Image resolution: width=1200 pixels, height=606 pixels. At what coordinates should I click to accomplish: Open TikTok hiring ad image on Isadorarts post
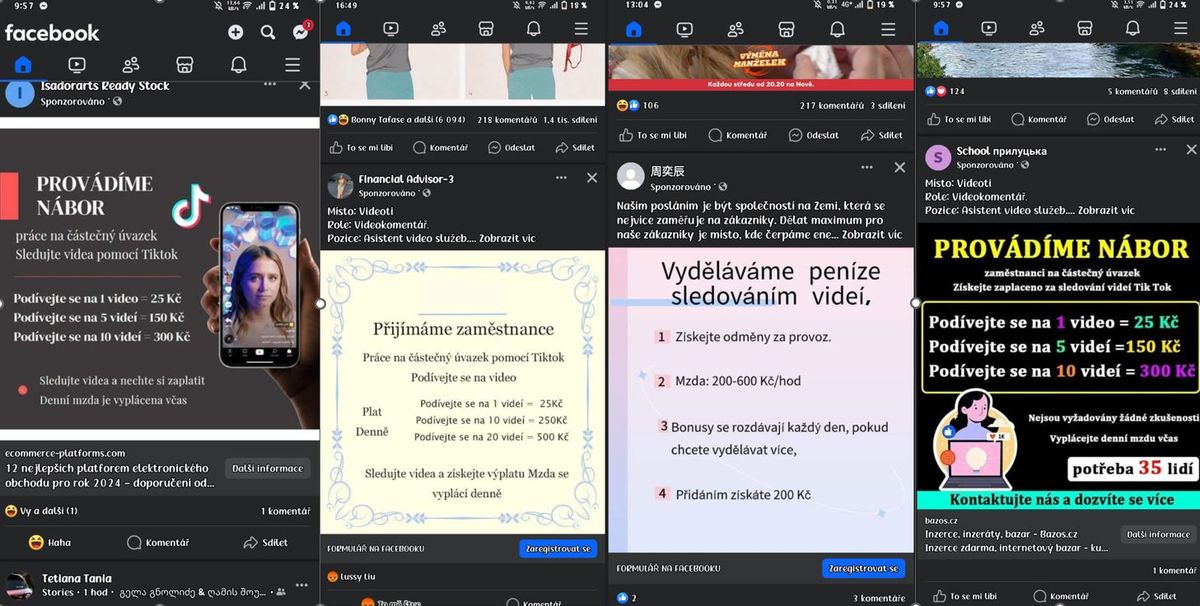pos(160,280)
